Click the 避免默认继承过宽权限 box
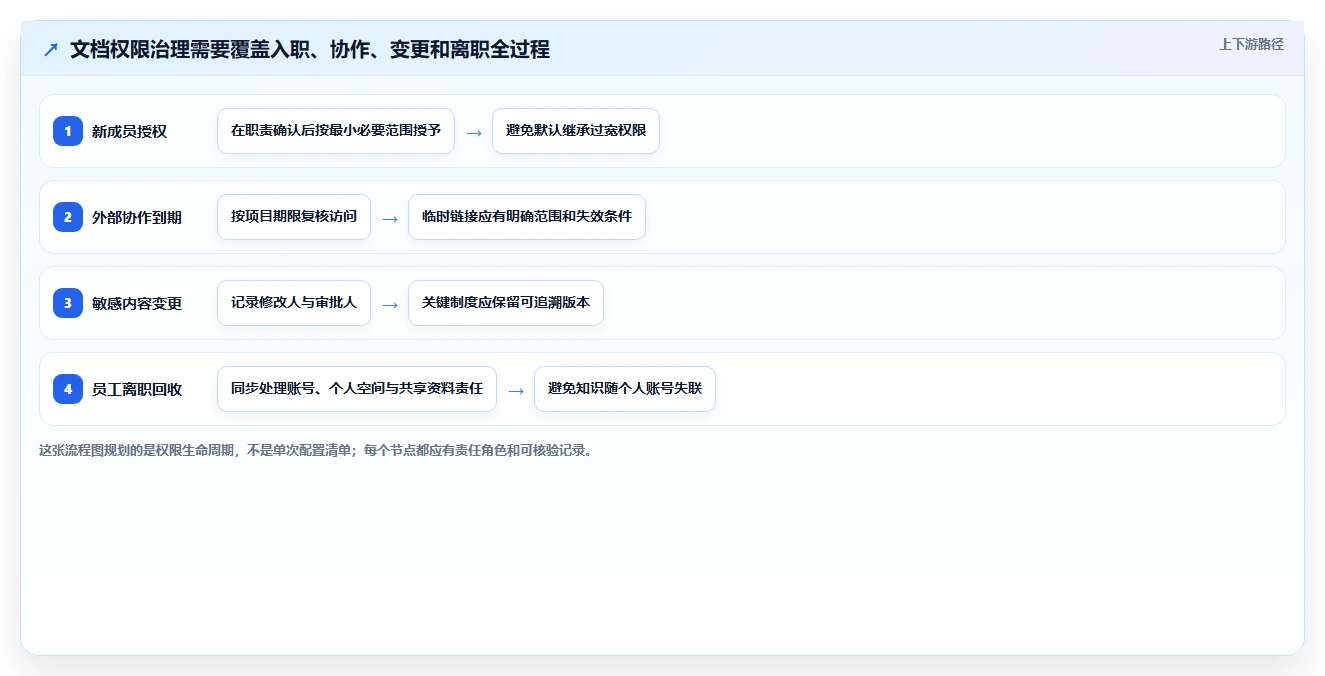Image resolution: width=1325 pixels, height=676 pixels. point(576,131)
